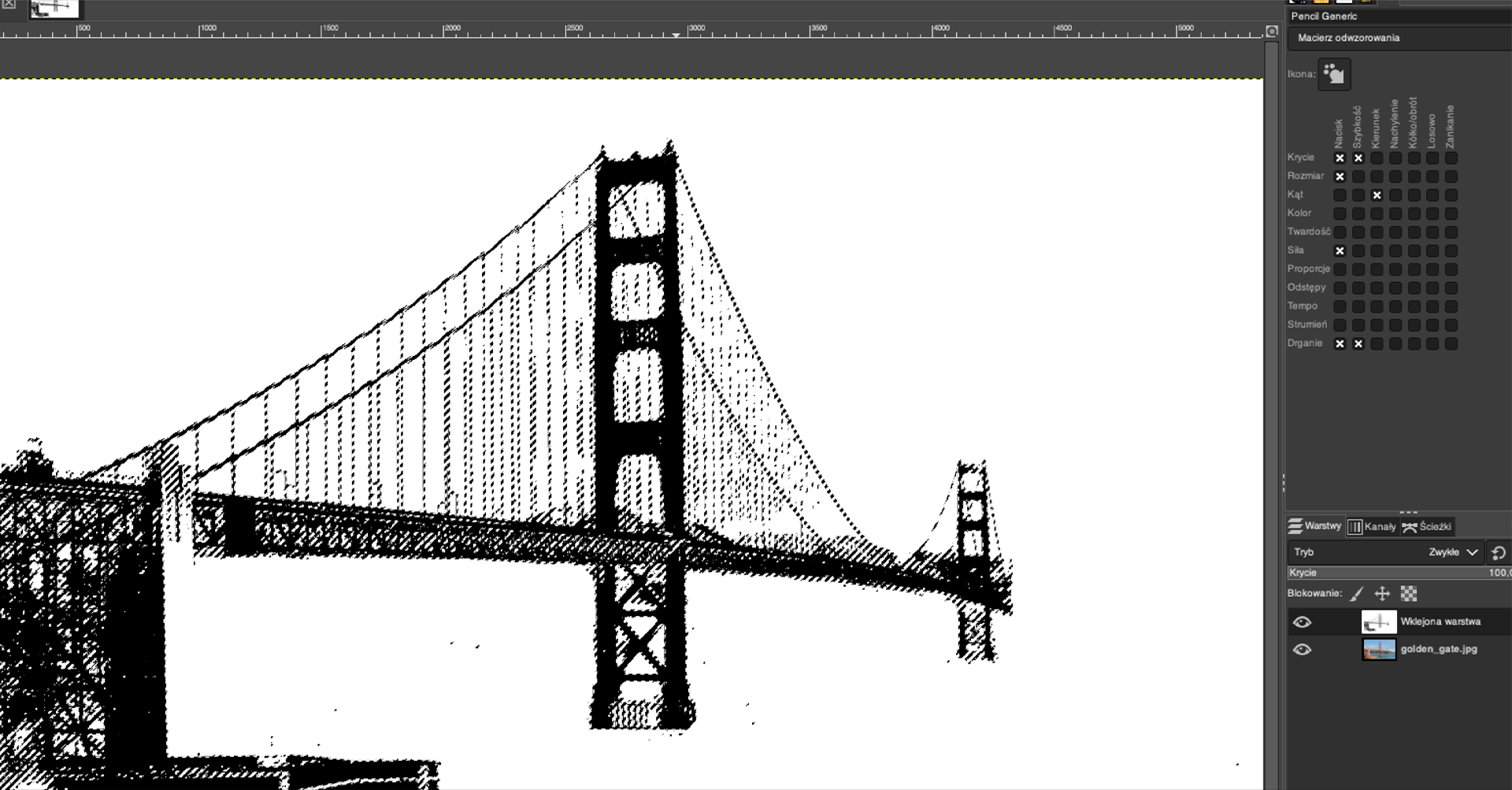The image size is (1512, 790).
Task: Open the Macierz odwzorowania dropdown
Action: [x=1399, y=38]
